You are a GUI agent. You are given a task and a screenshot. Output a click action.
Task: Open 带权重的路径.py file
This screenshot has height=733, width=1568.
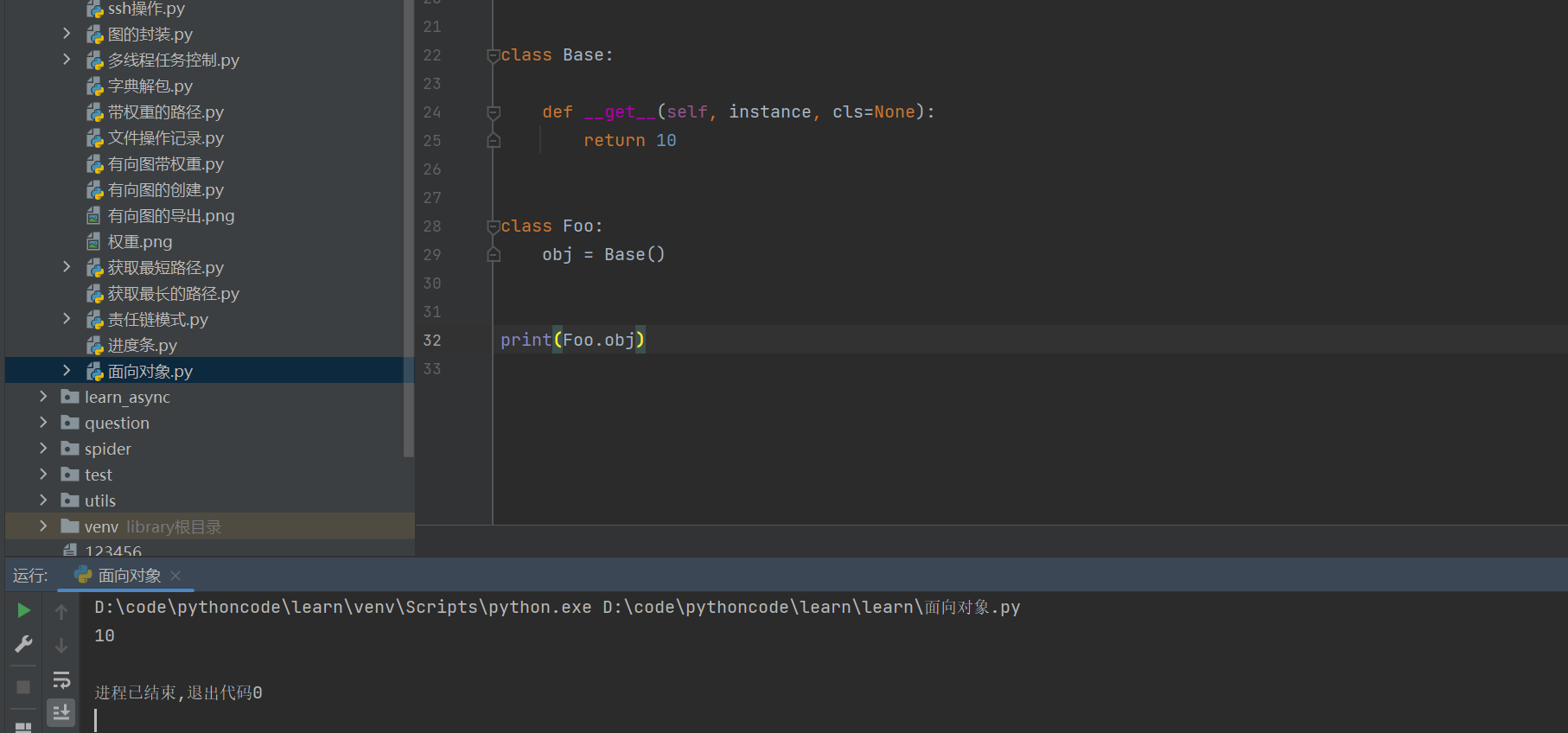[x=165, y=112]
